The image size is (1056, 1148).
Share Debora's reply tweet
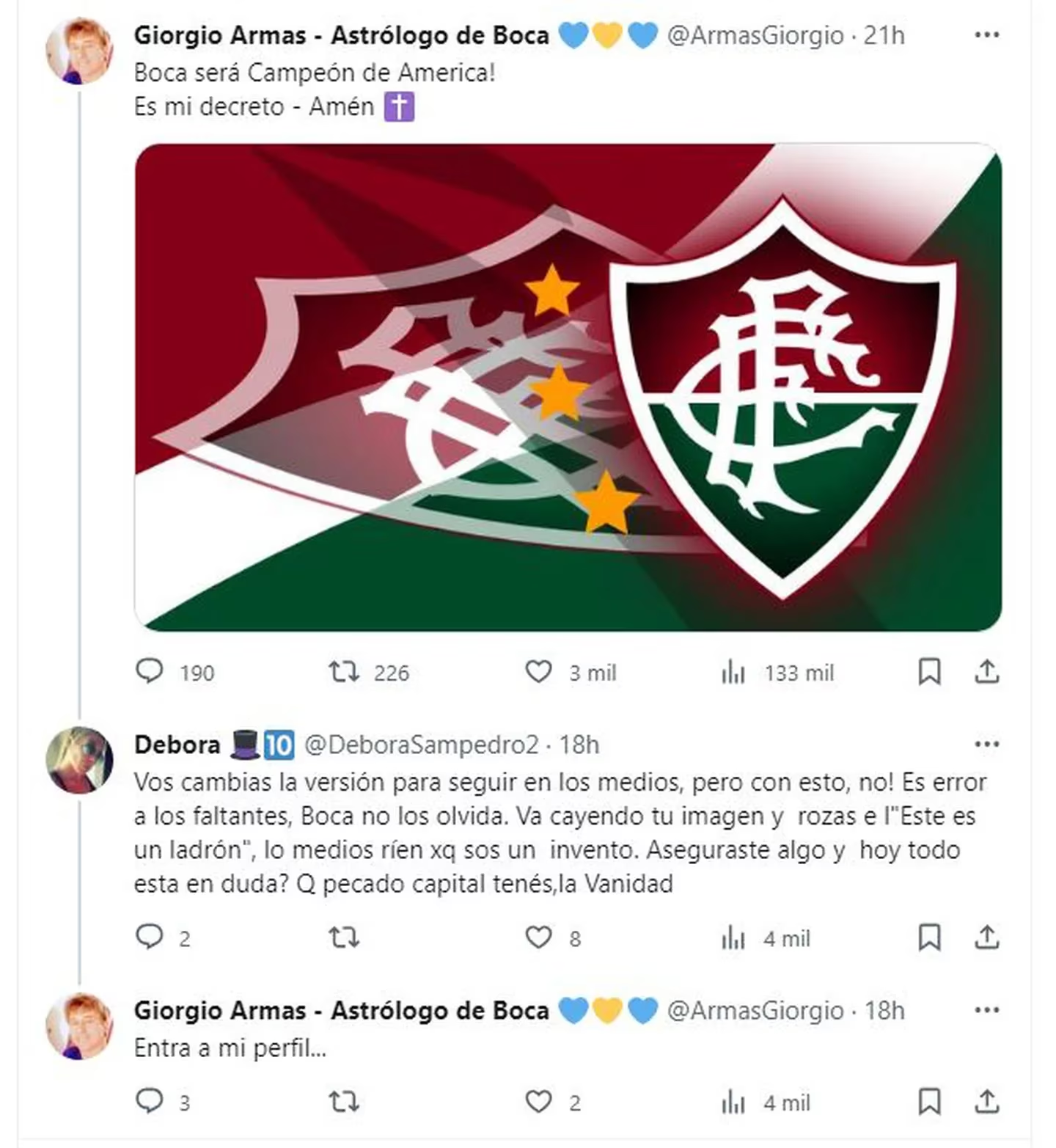pyautogui.click(x=987, y=937)
